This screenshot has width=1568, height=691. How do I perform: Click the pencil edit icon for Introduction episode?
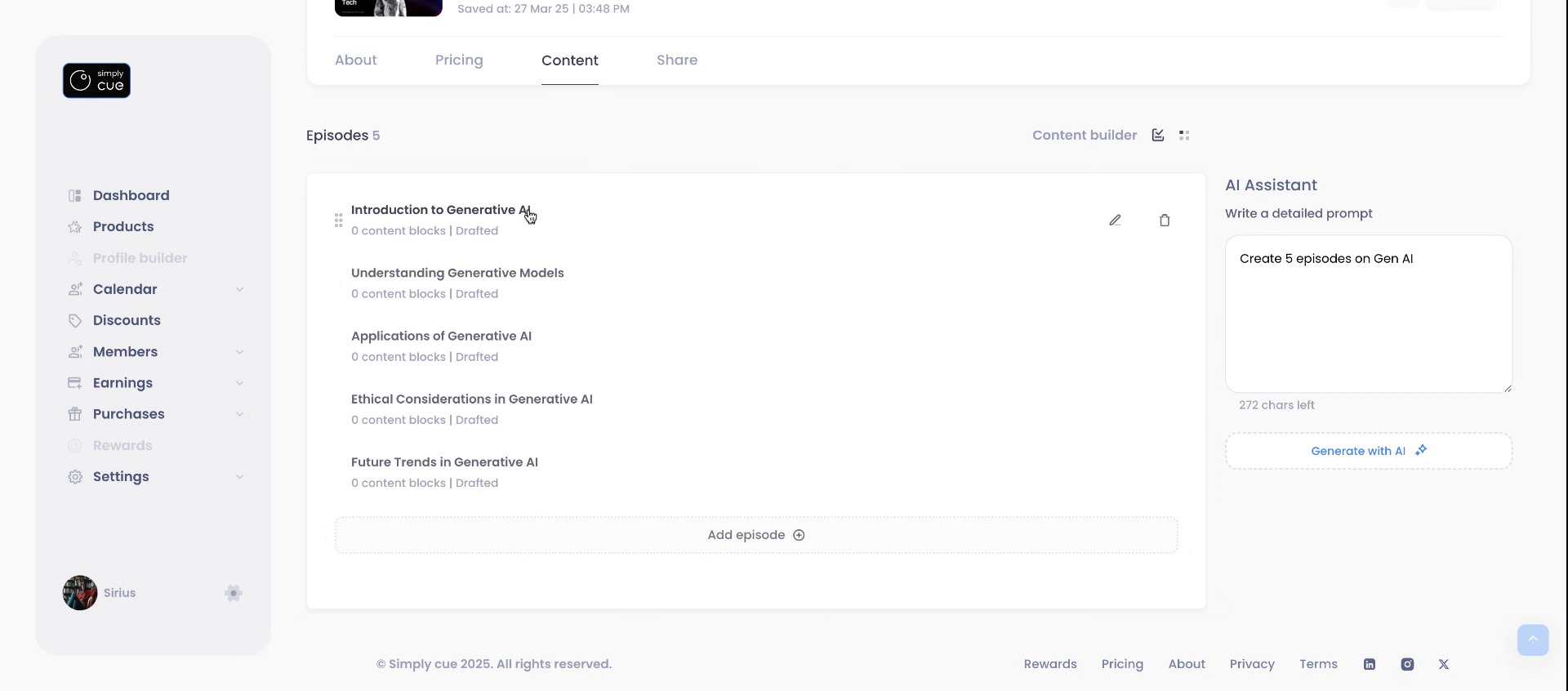1115,221
